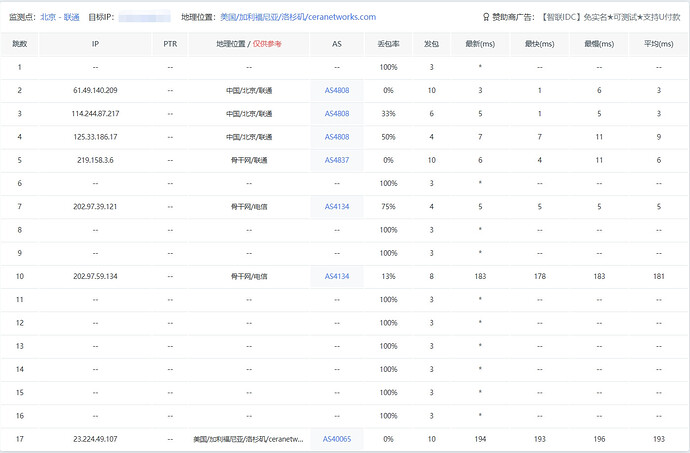Open the AS40065 link

coord(337,439)
